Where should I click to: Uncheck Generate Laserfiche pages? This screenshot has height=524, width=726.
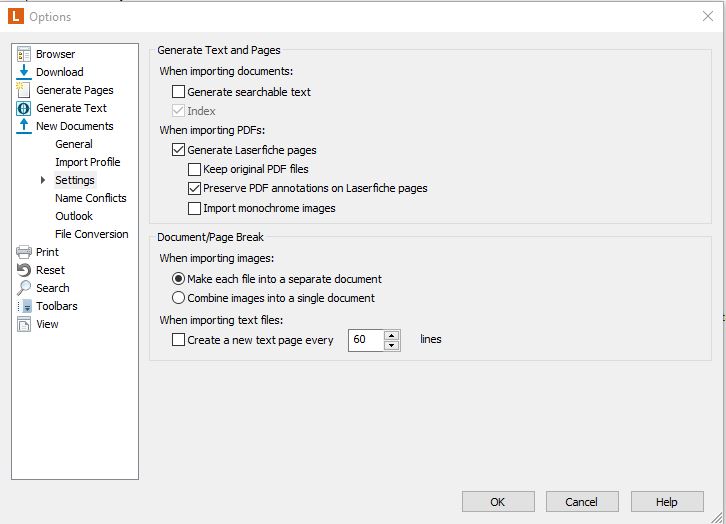pos(179,150)
